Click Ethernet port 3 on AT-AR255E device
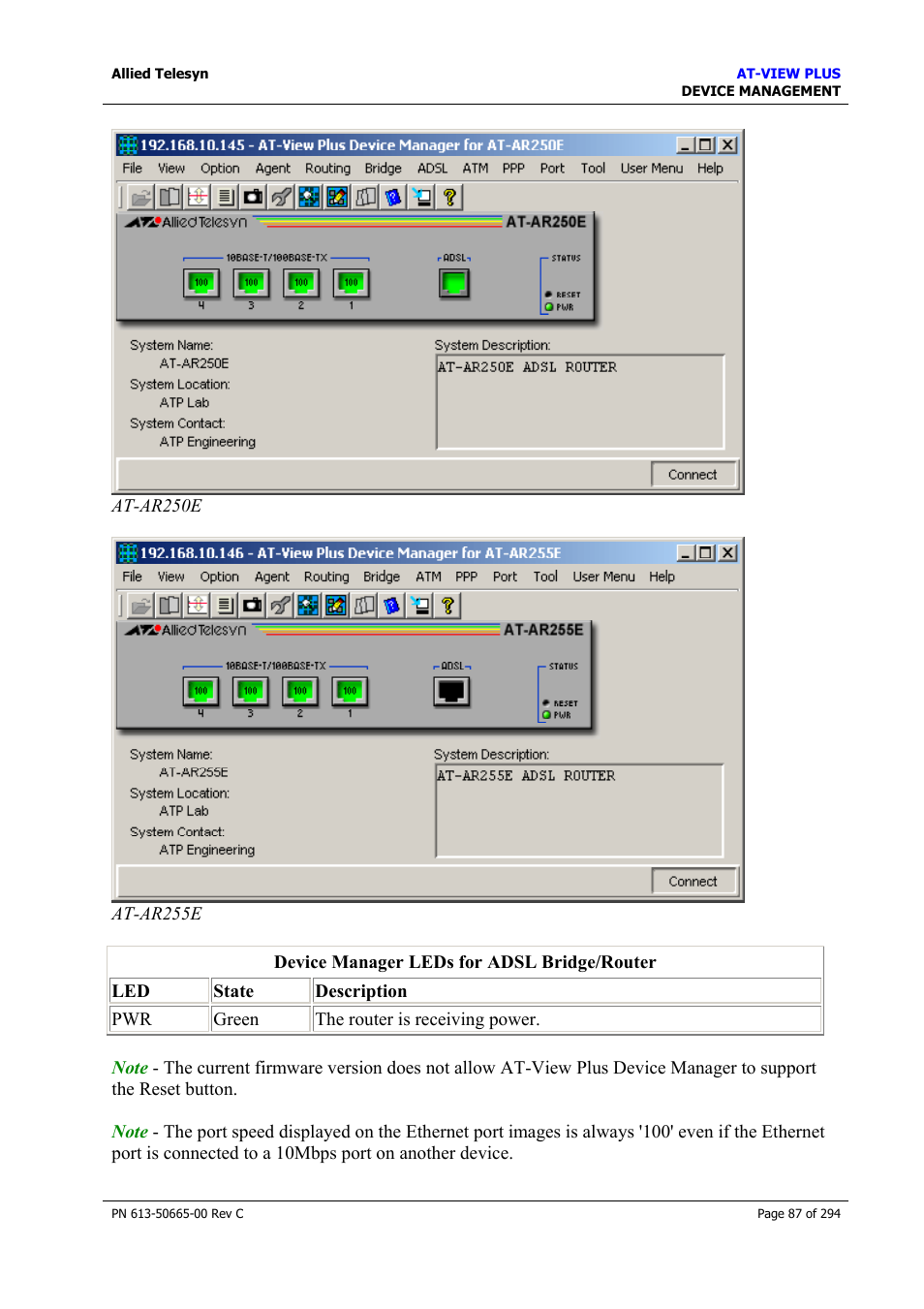 [250, 691]
